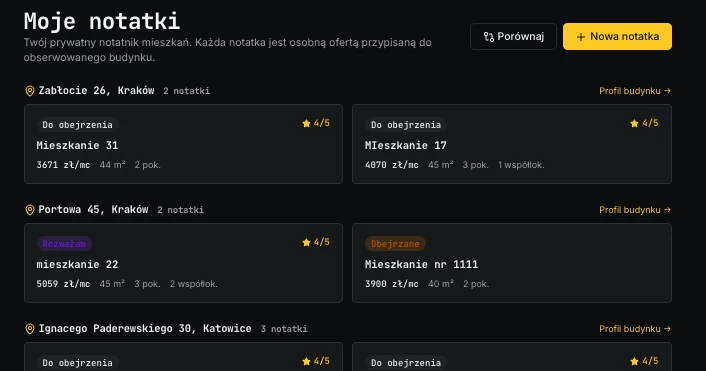The height and width of the screenshot is (371, 706).
Task: Click the Do obejrzenia tag on Mieszkanie 31
Action: pyautogui.click(x=77, y=125)
